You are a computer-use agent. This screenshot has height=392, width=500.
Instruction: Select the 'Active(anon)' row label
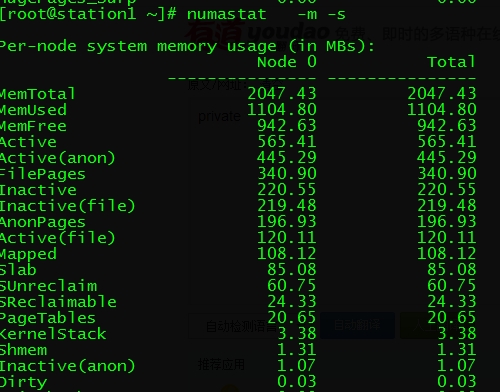tap(58, 158)
